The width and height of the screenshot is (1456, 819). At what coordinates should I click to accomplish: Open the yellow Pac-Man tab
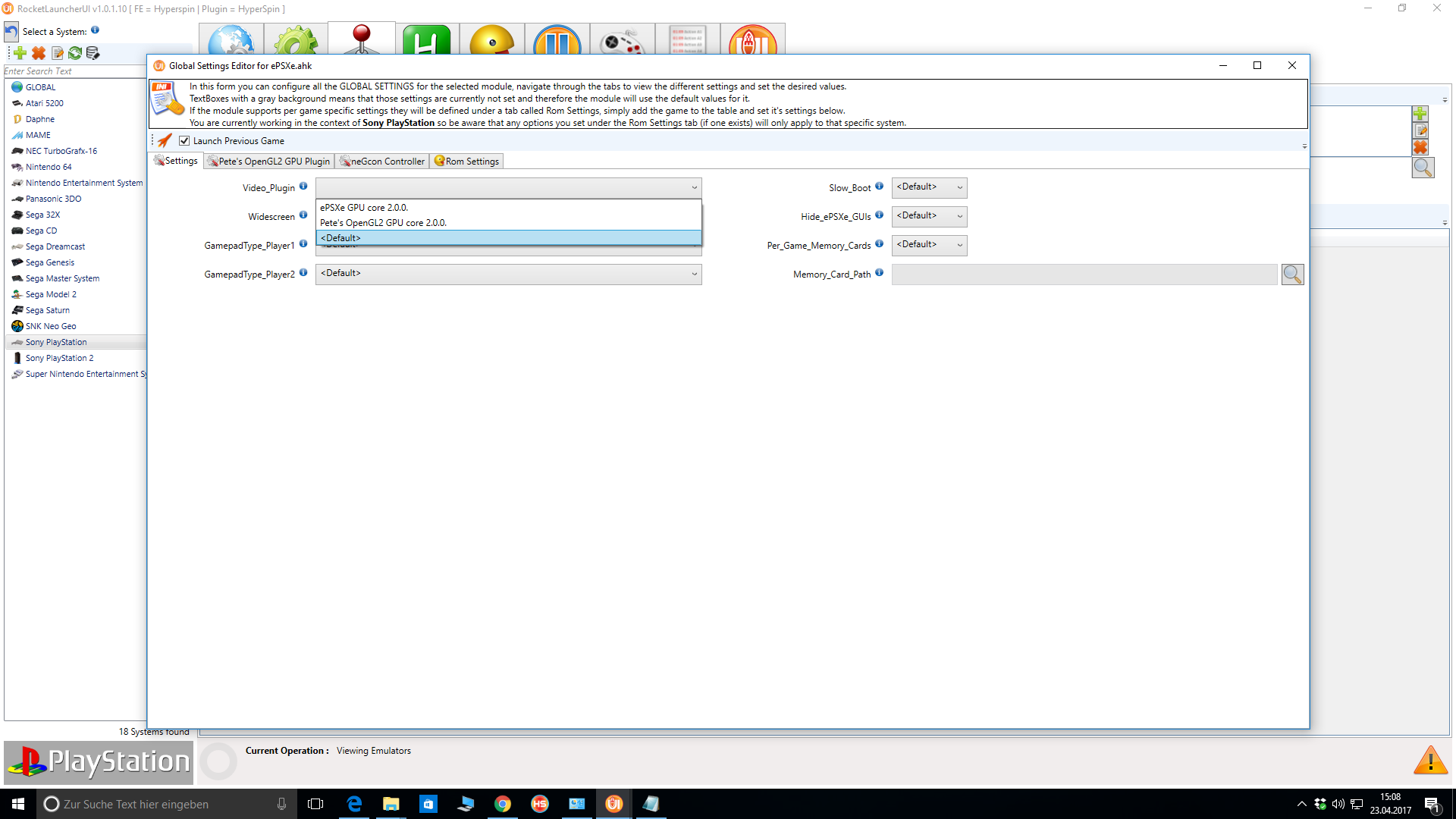pos(492,39)
